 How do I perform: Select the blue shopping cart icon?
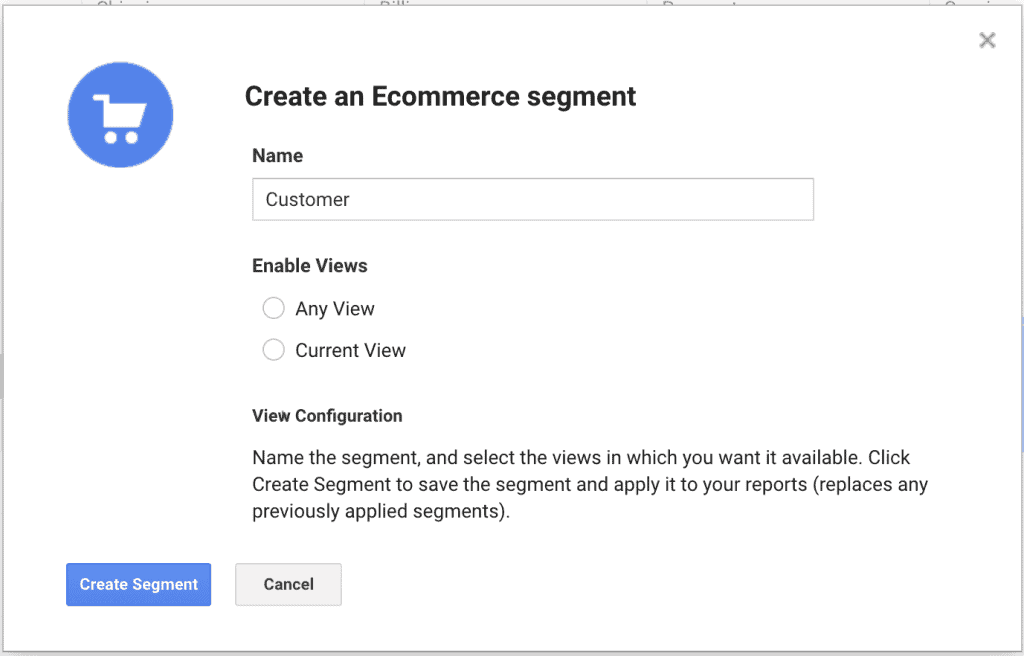pos(120,114)
